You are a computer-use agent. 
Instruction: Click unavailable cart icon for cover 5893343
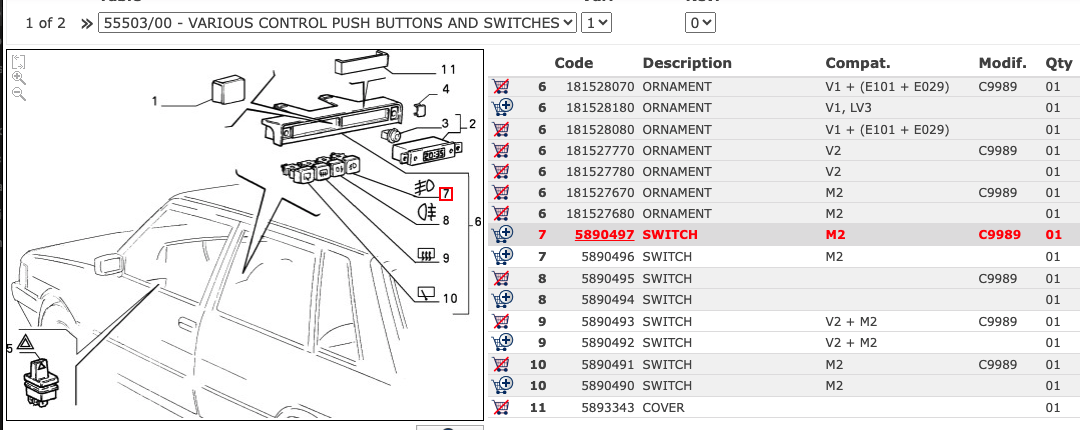tap(502, 408)
